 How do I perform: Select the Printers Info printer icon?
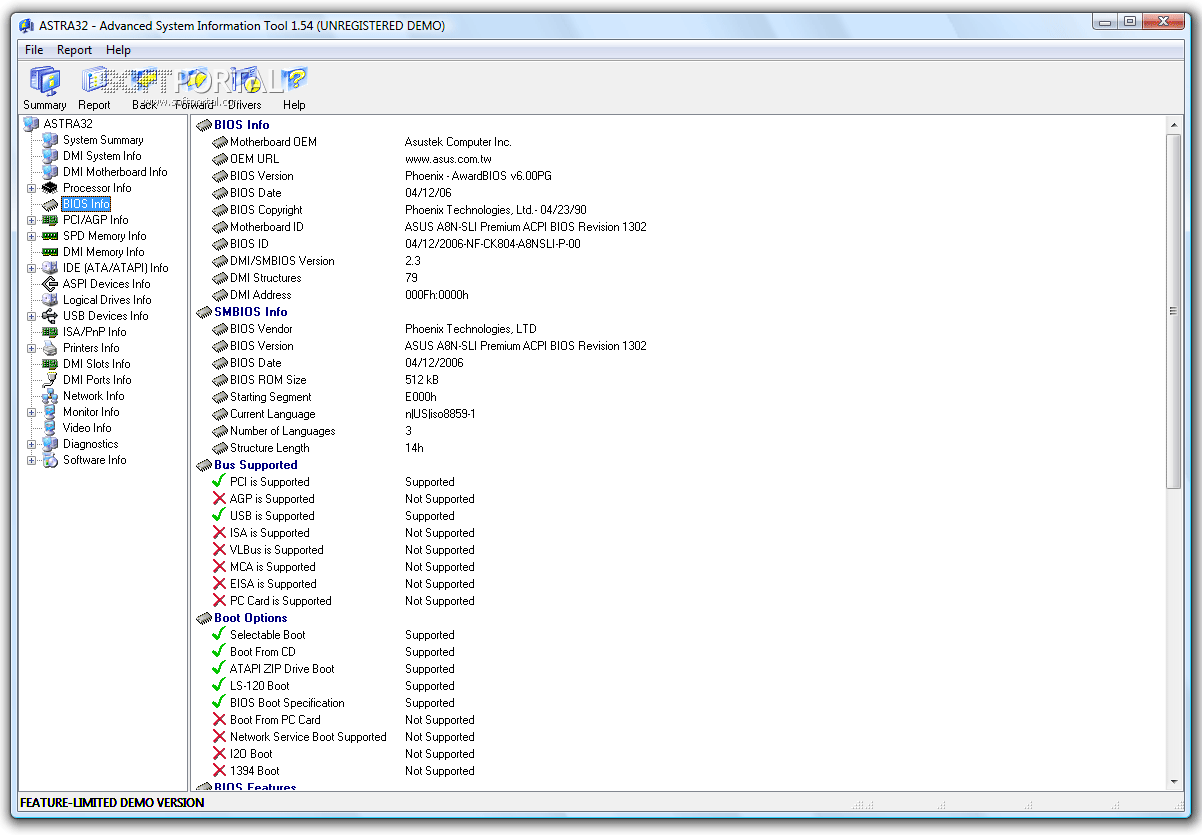50,348
